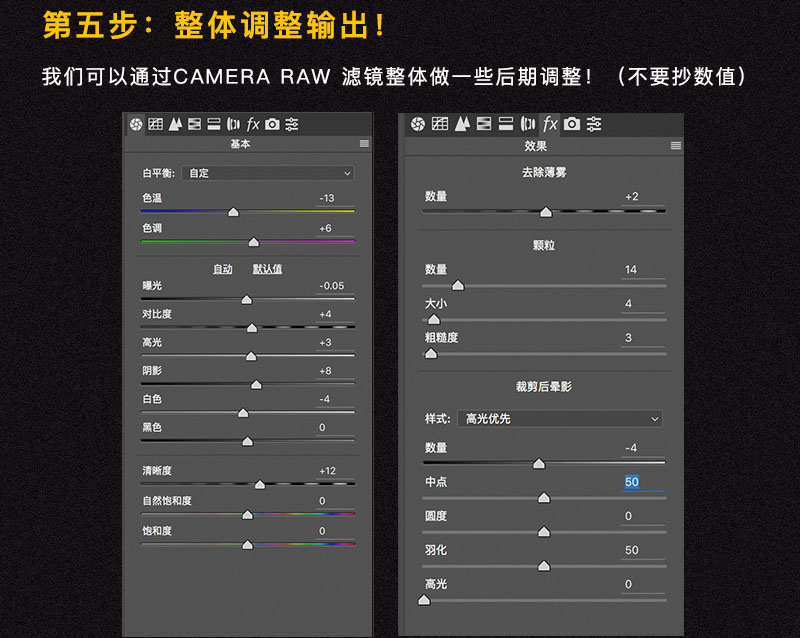This screenshot has height=638, width=800.
Task: Click the 默认值 default link
Action: (267, 269)
